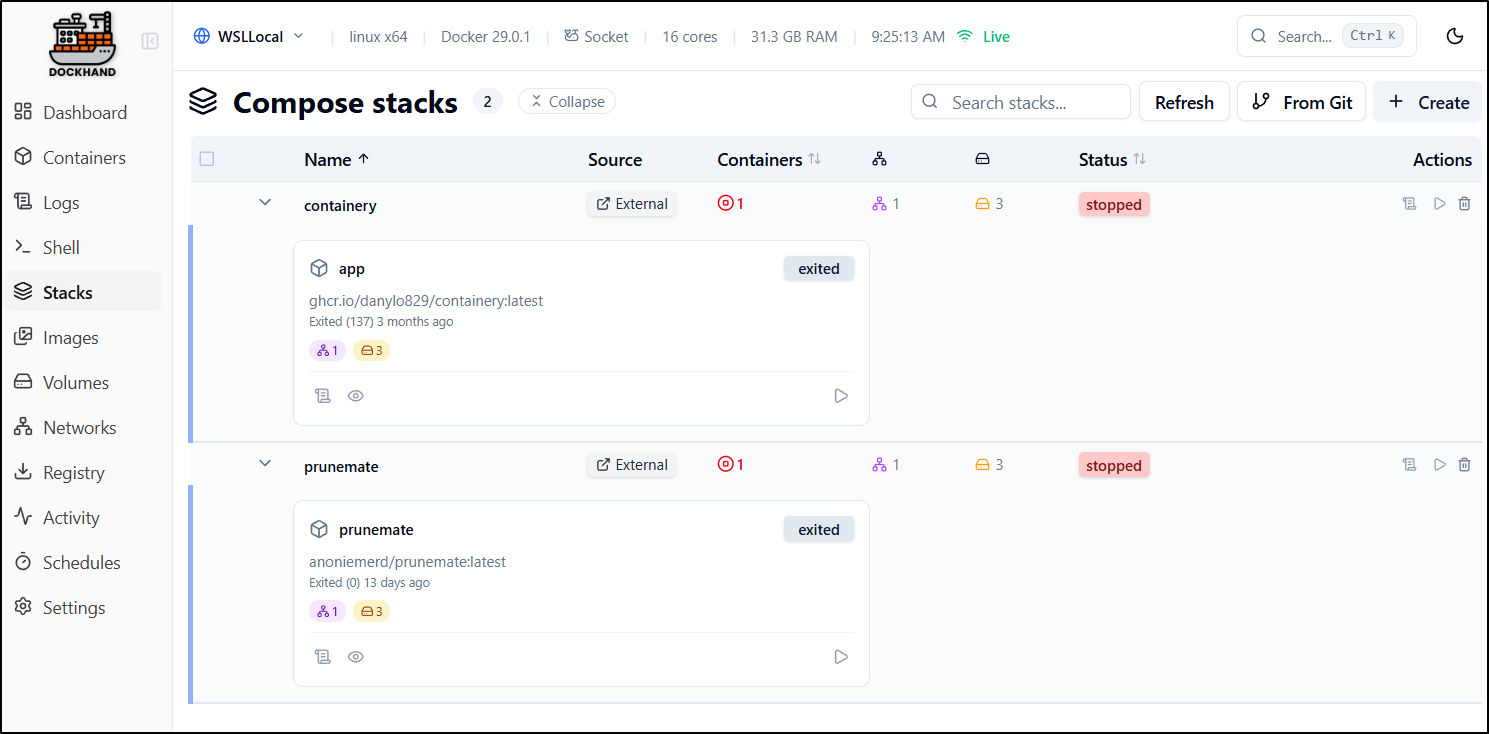Start the app container play icon

[x=841, y=396]
